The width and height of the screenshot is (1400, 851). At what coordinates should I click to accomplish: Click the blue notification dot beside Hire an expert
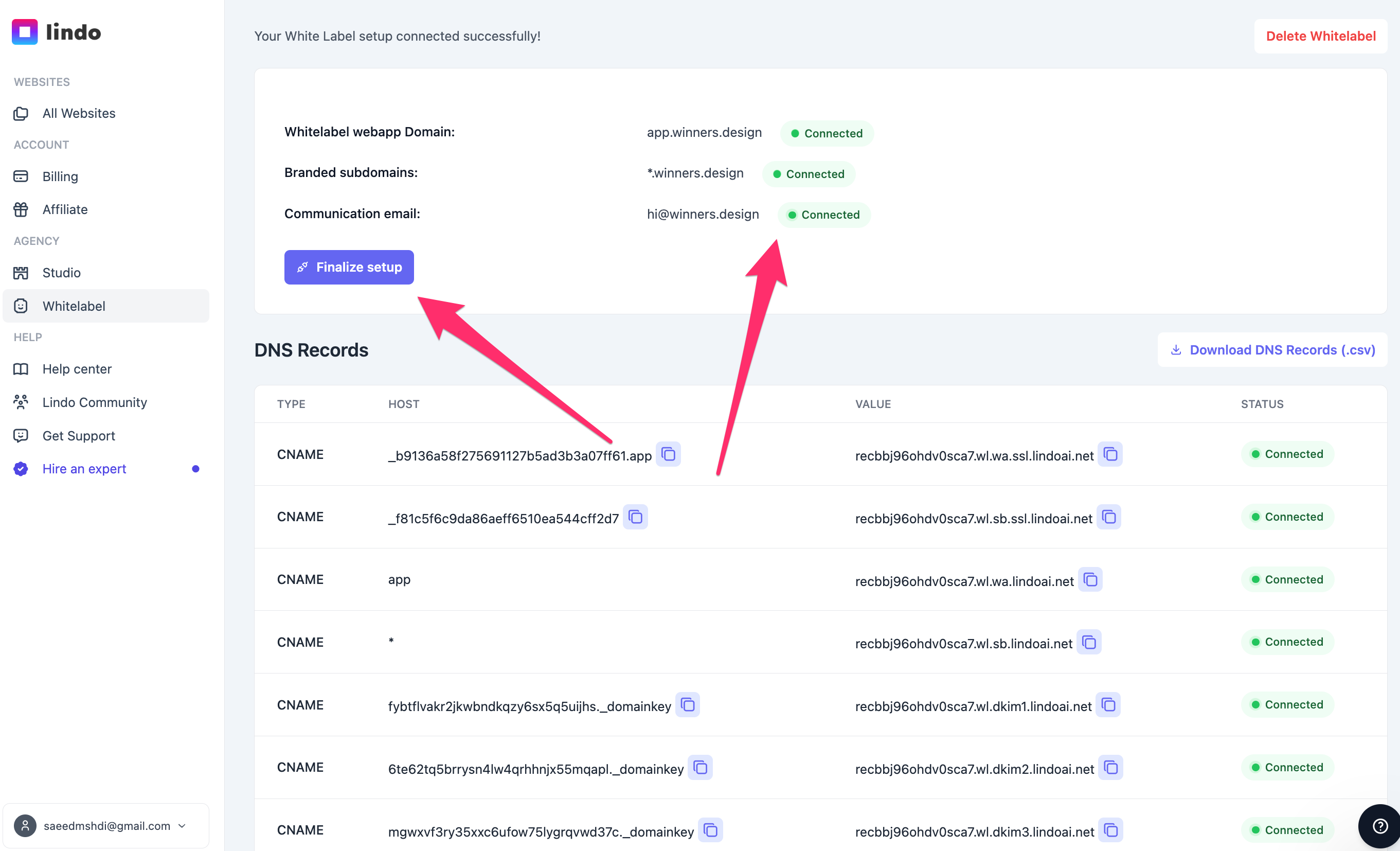[195, 469]
